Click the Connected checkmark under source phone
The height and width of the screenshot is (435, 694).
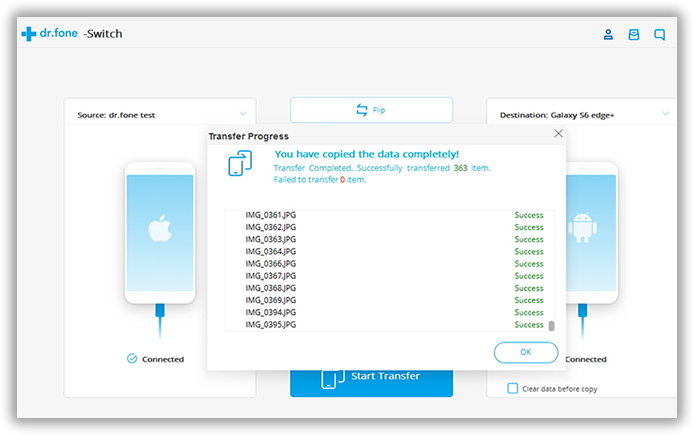(132, 359)
